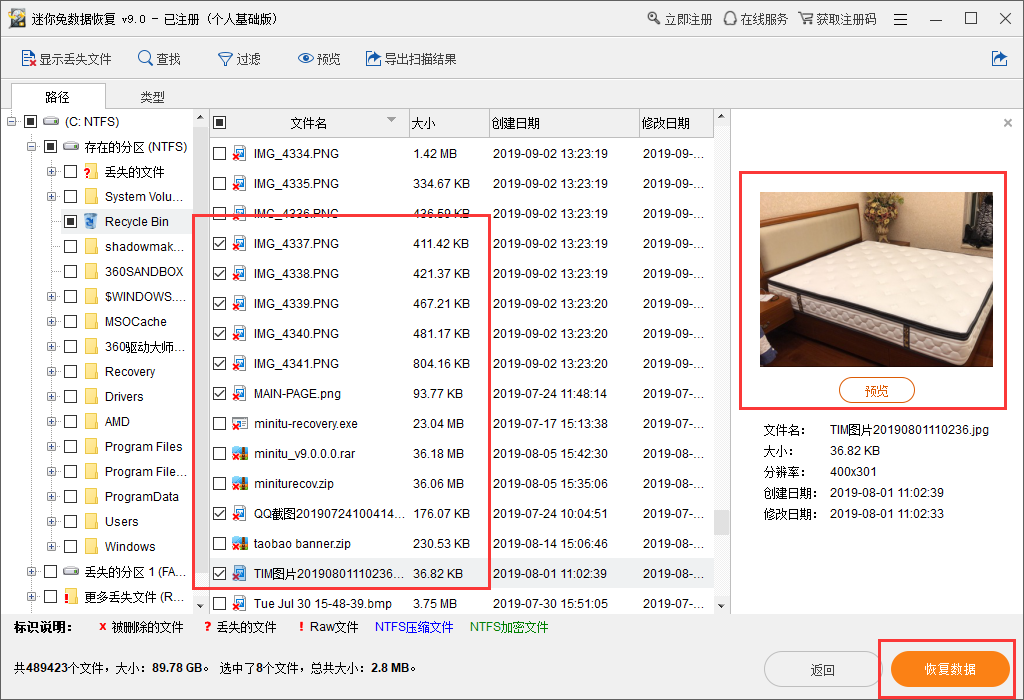Click the tree panel scroll-up arrow
Viewport: 1024px width, 700px height.
coord(200,118)
